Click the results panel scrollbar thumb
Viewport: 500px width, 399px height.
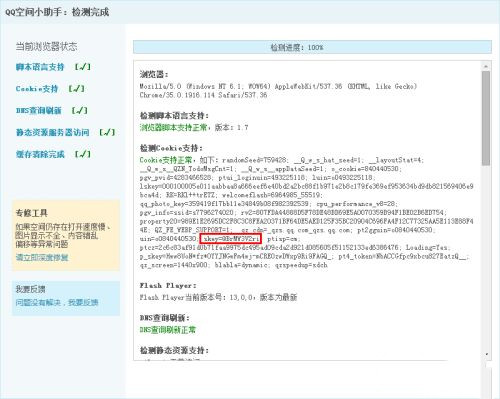(486, 118)
